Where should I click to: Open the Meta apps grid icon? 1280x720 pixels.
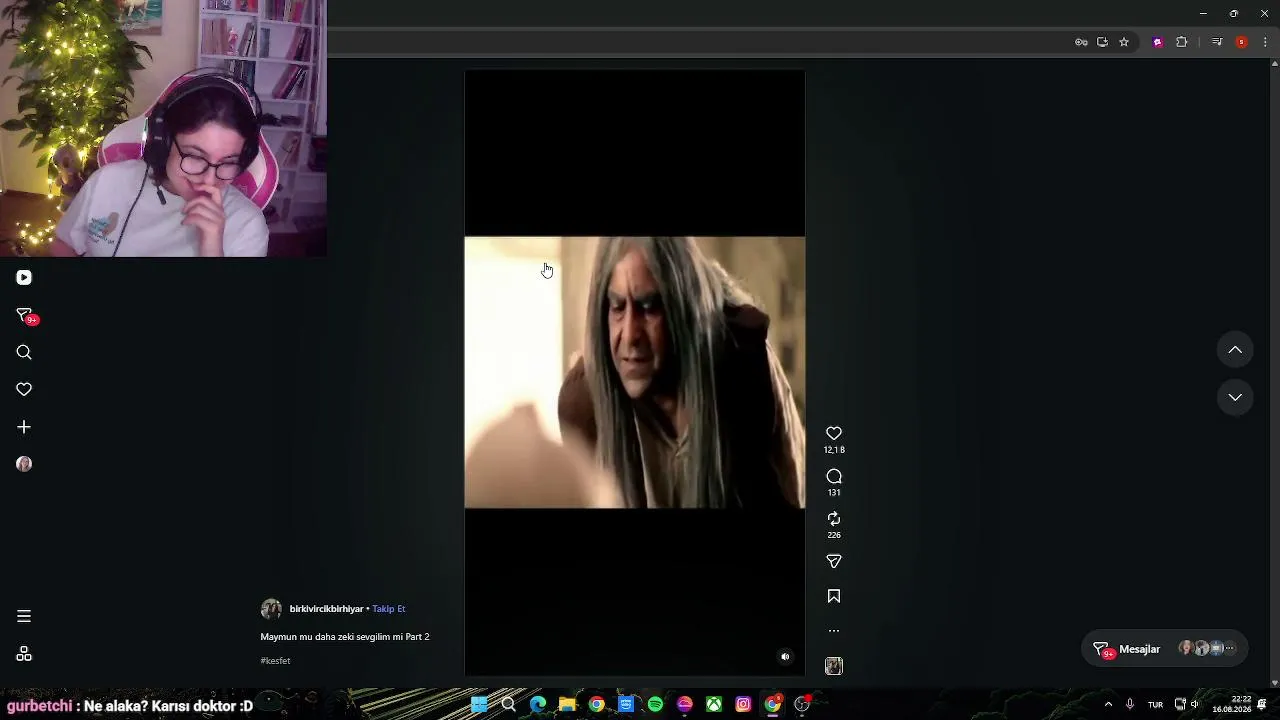click(x=24, y=654)
